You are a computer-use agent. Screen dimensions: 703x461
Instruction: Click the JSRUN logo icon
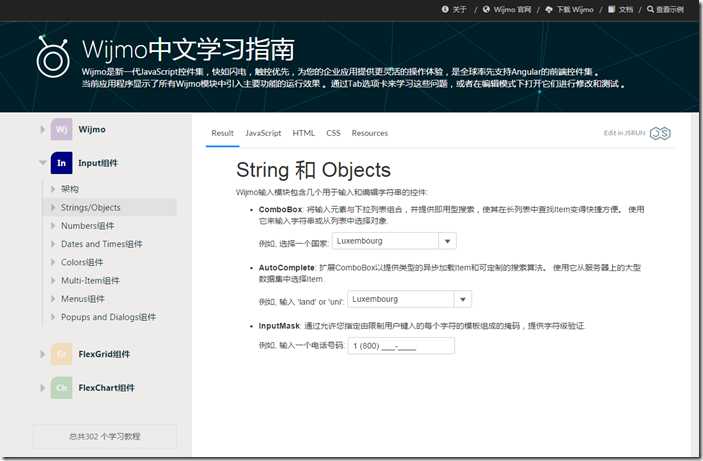660,133
